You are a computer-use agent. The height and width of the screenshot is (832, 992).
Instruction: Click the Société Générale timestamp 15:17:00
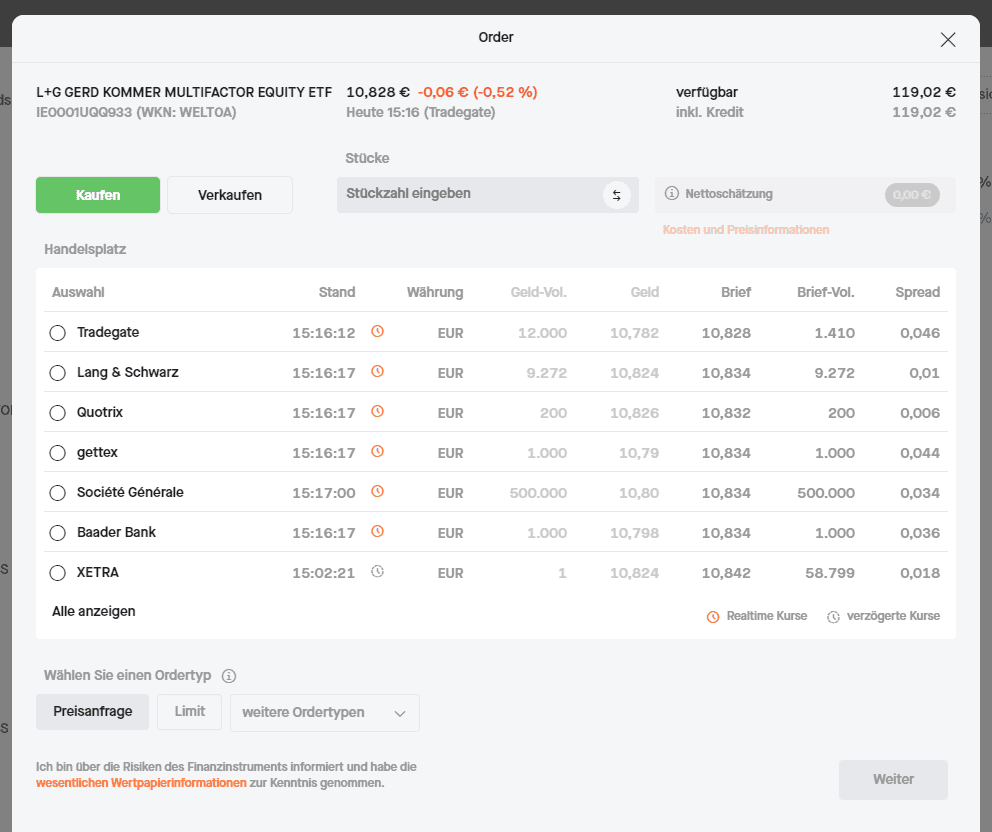(x=323, y=493)
